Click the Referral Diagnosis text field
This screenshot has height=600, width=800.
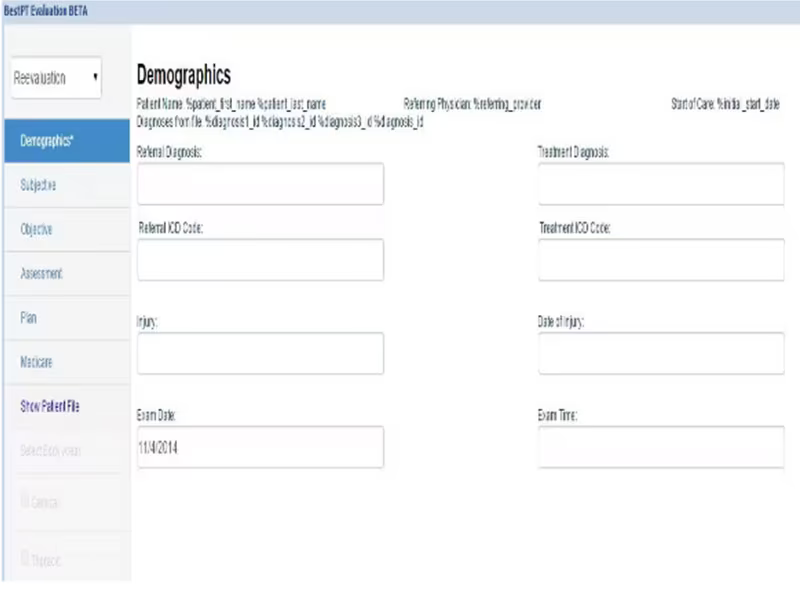click(x=260, y=184)
